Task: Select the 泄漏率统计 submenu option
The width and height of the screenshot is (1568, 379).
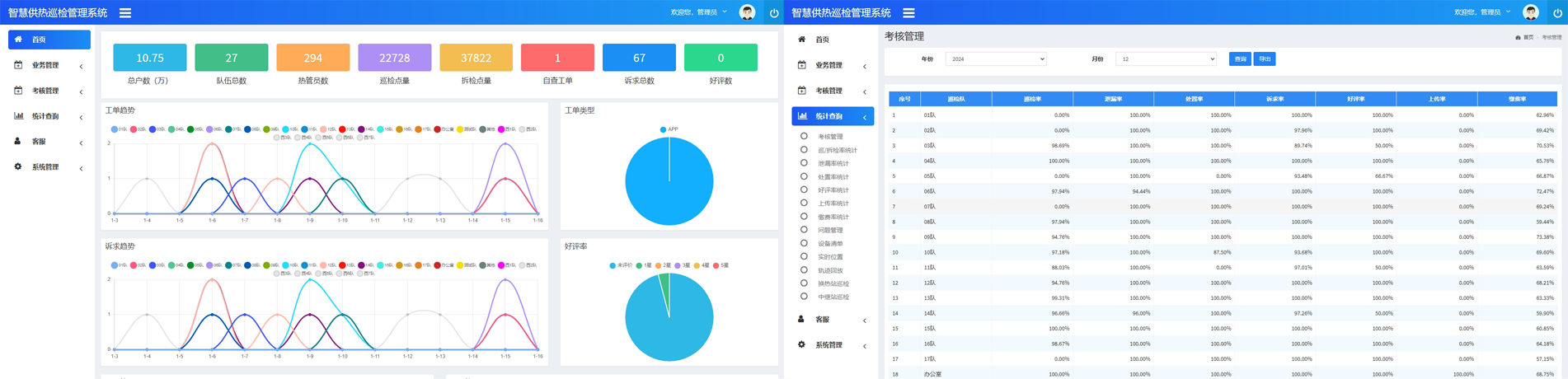Action: (833, 164)
